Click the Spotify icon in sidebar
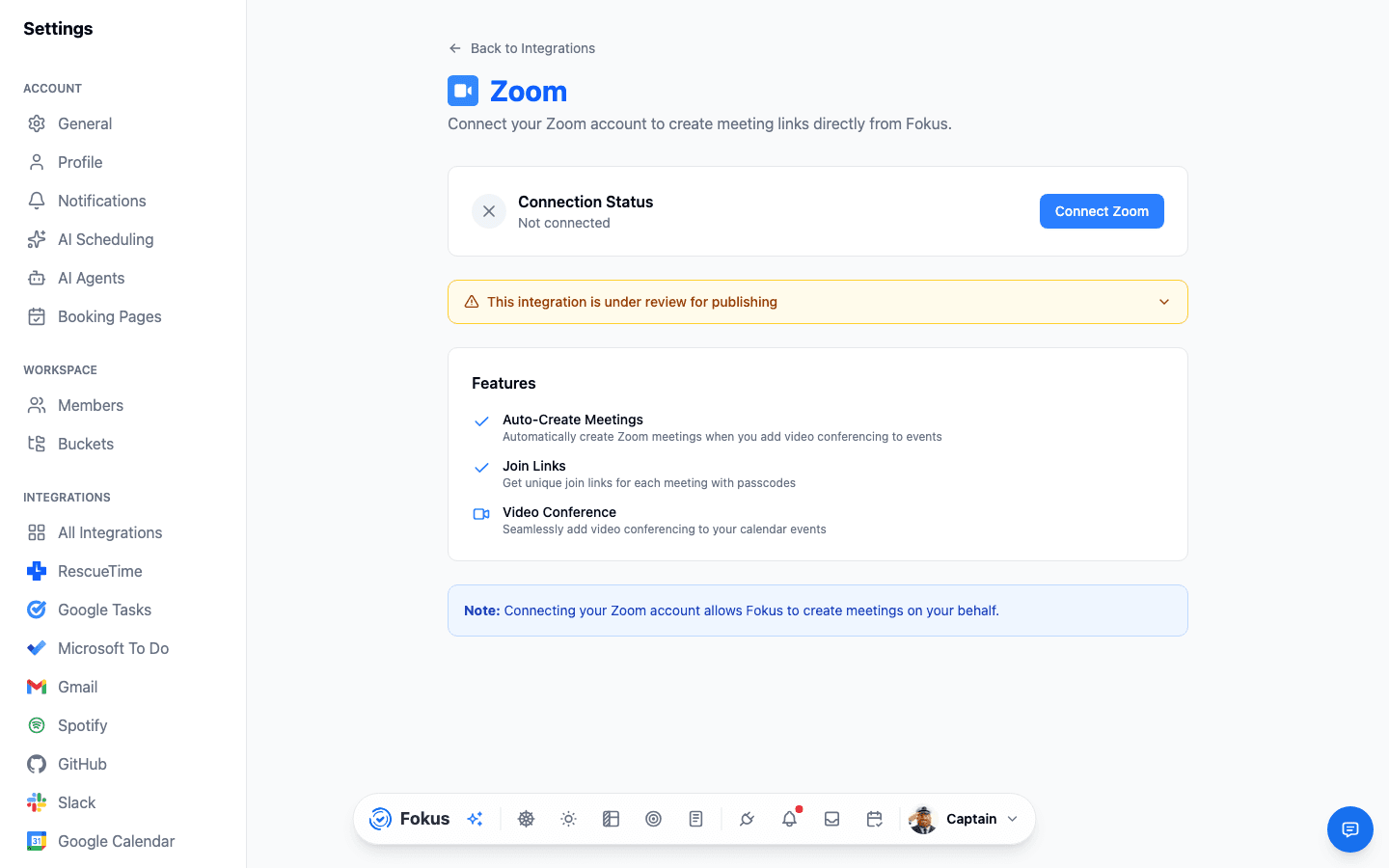This screenshot has width=1389, height=868. pos(37,725)
